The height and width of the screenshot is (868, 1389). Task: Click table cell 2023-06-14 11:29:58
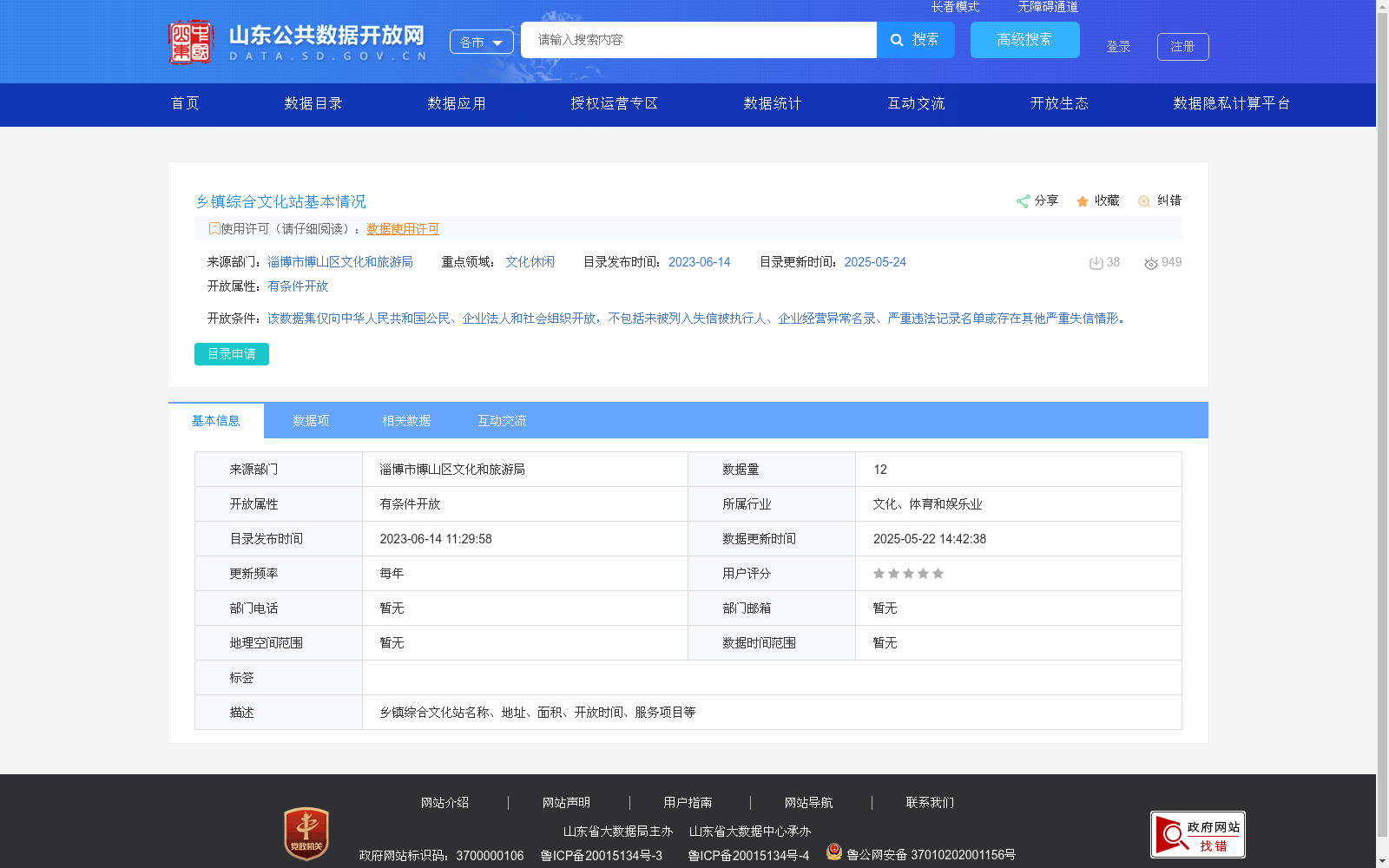(436, 539)
